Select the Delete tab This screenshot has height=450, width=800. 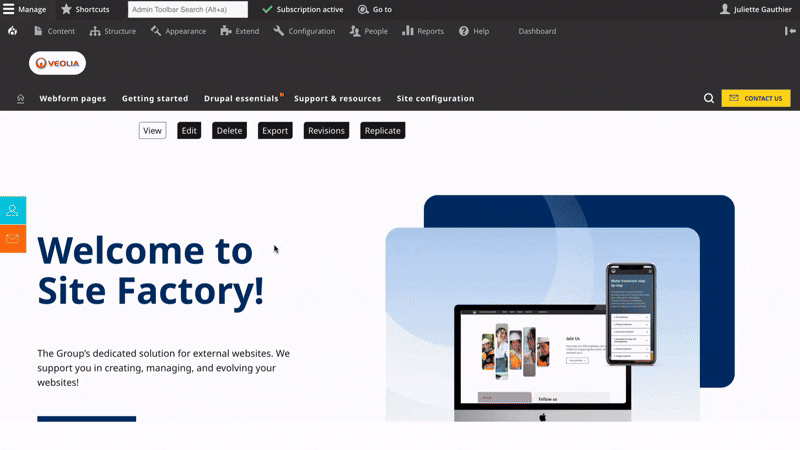229,131
